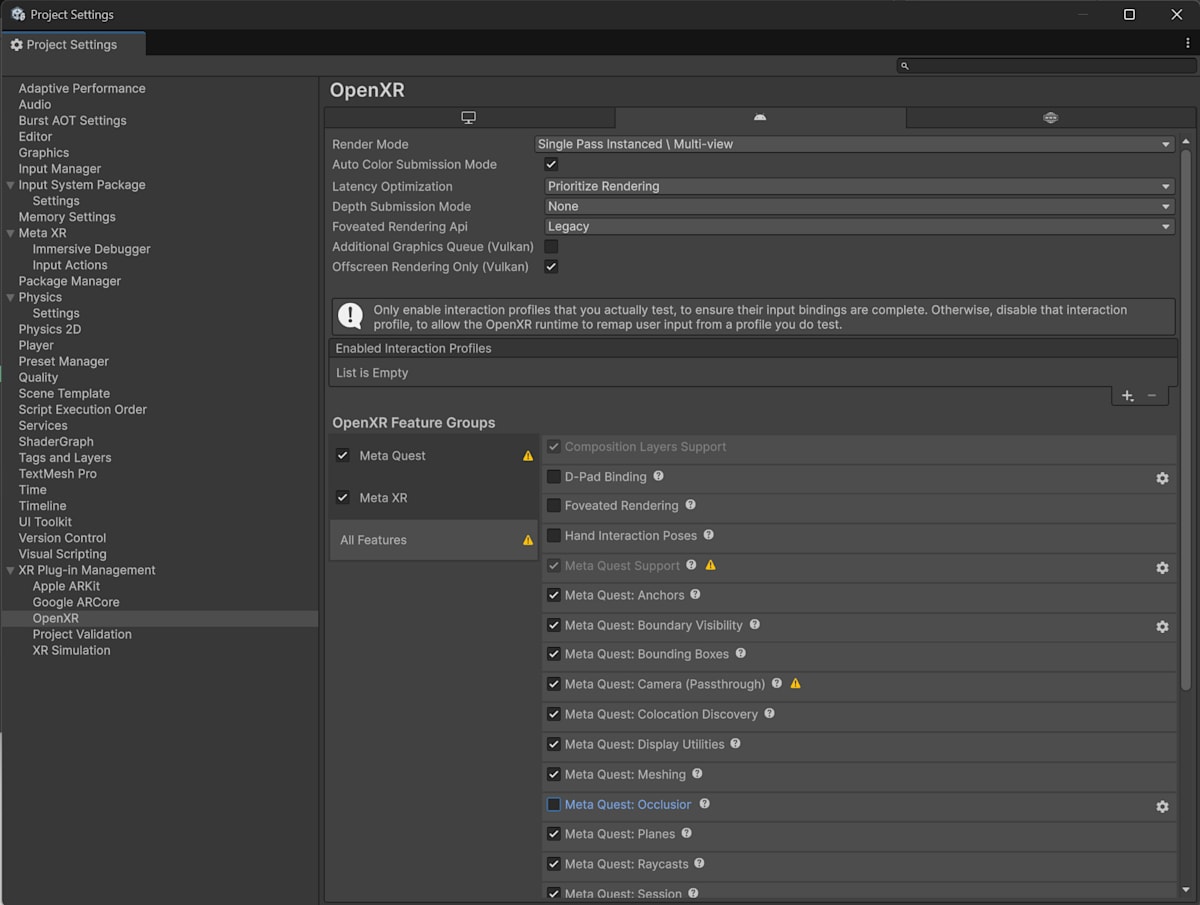The height and width of the screenshot is (905, 1200).
Task: Click the settings search field
Action: point(1045,66)
